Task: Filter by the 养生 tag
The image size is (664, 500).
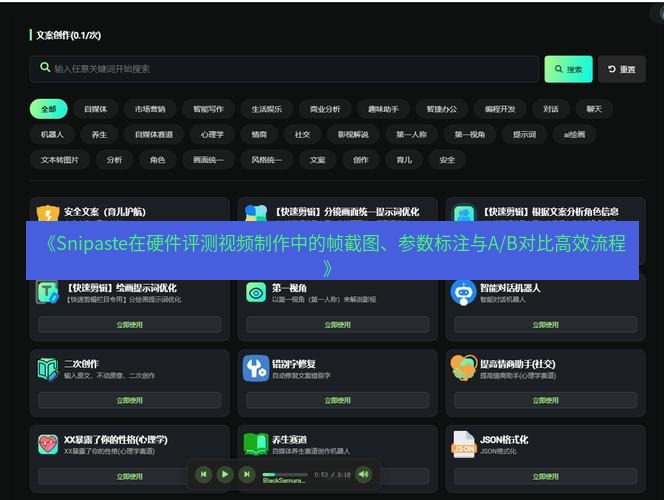Action: pos(99,134)
